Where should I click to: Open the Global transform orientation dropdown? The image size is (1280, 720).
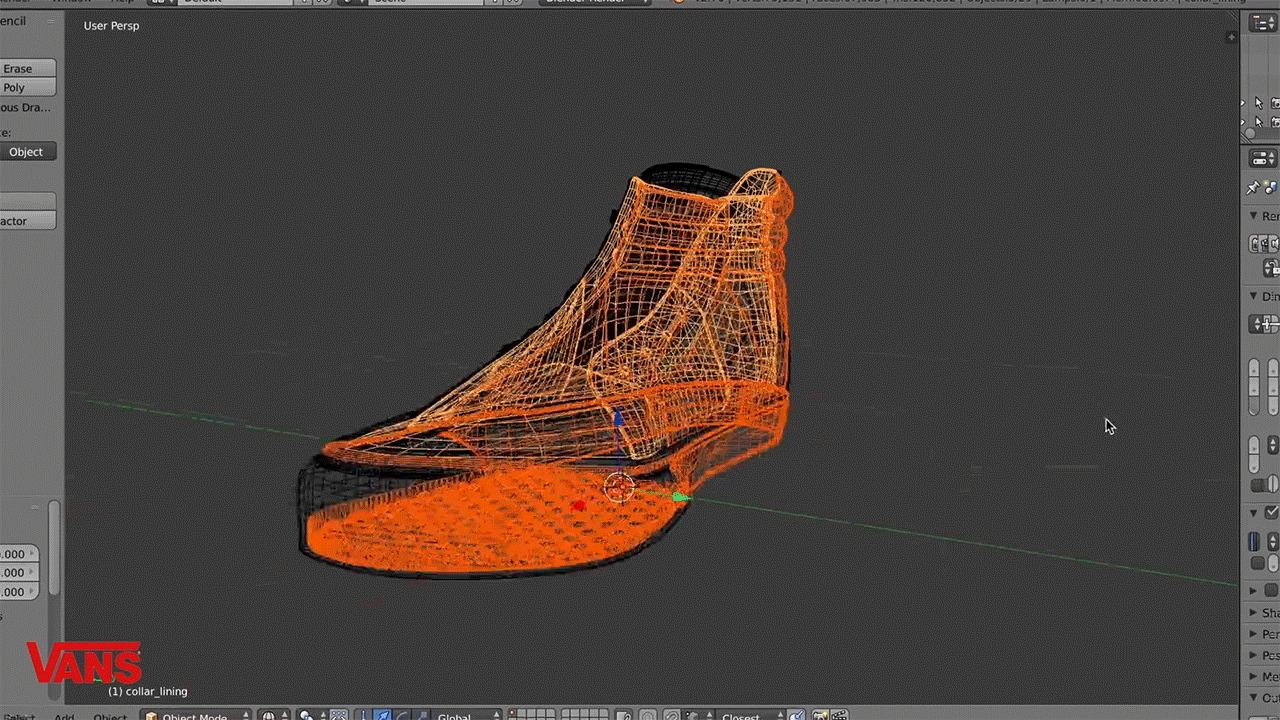tap(465, 716)
